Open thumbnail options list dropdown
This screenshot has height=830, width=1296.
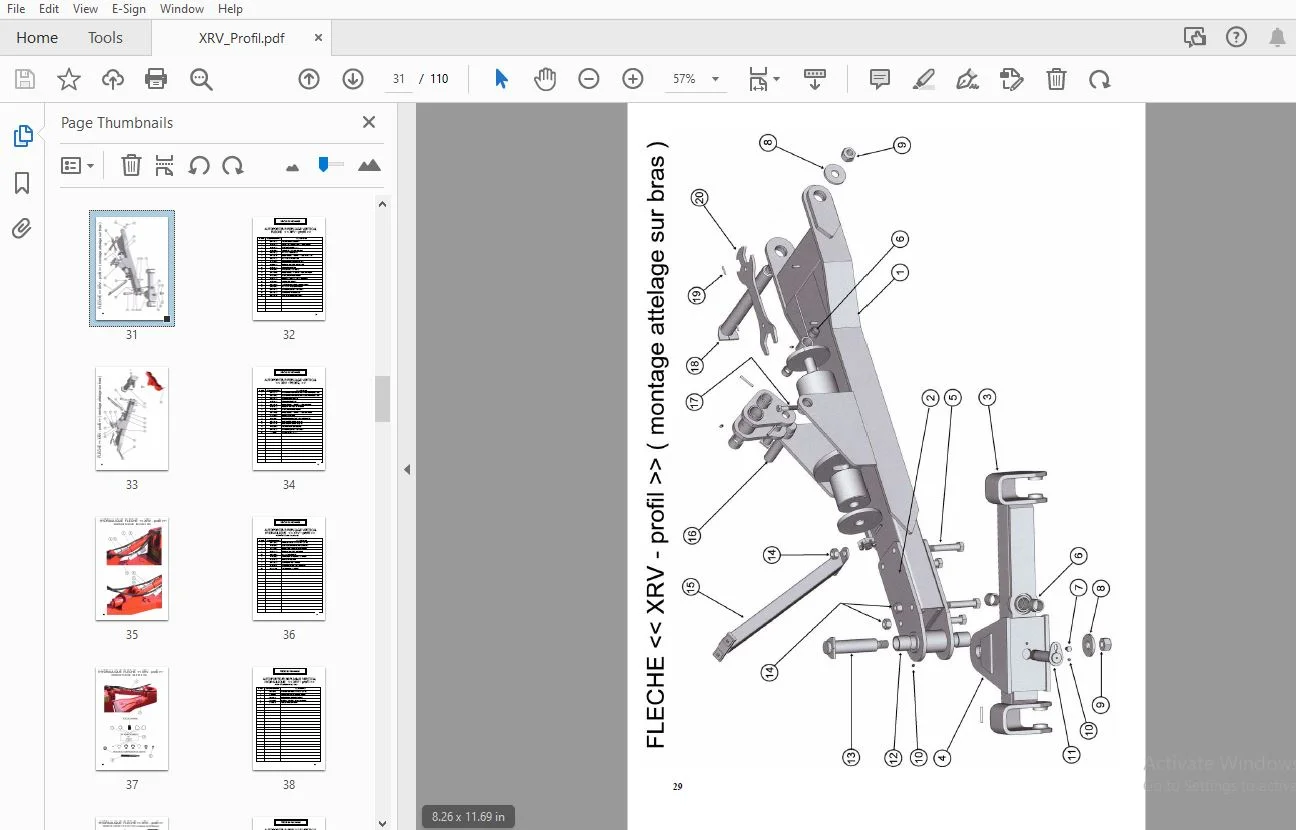[x=77, y=166]
